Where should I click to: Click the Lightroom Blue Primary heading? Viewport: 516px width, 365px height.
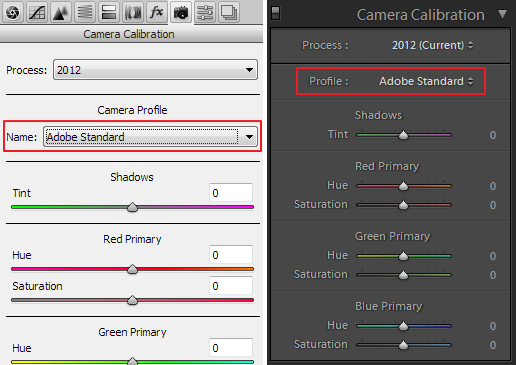click(389, 306)
